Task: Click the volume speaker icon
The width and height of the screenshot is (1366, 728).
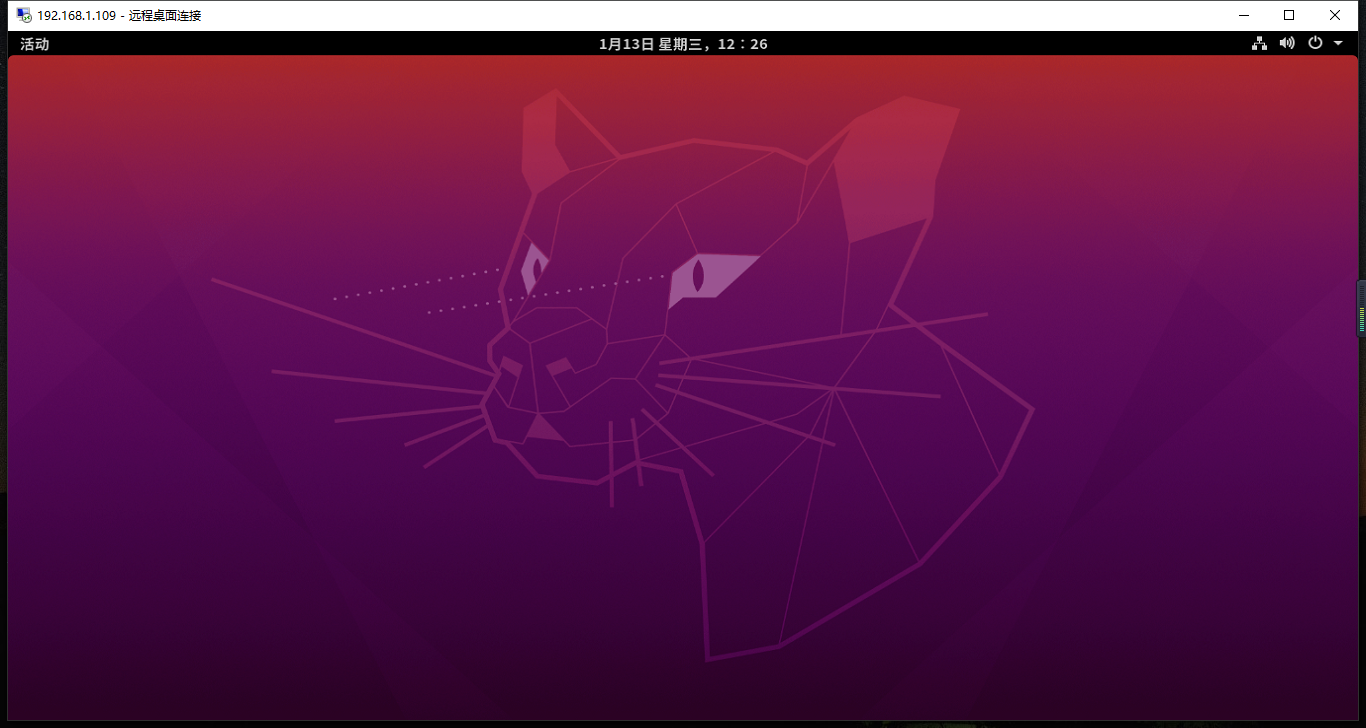Action: pos(1287,43)
